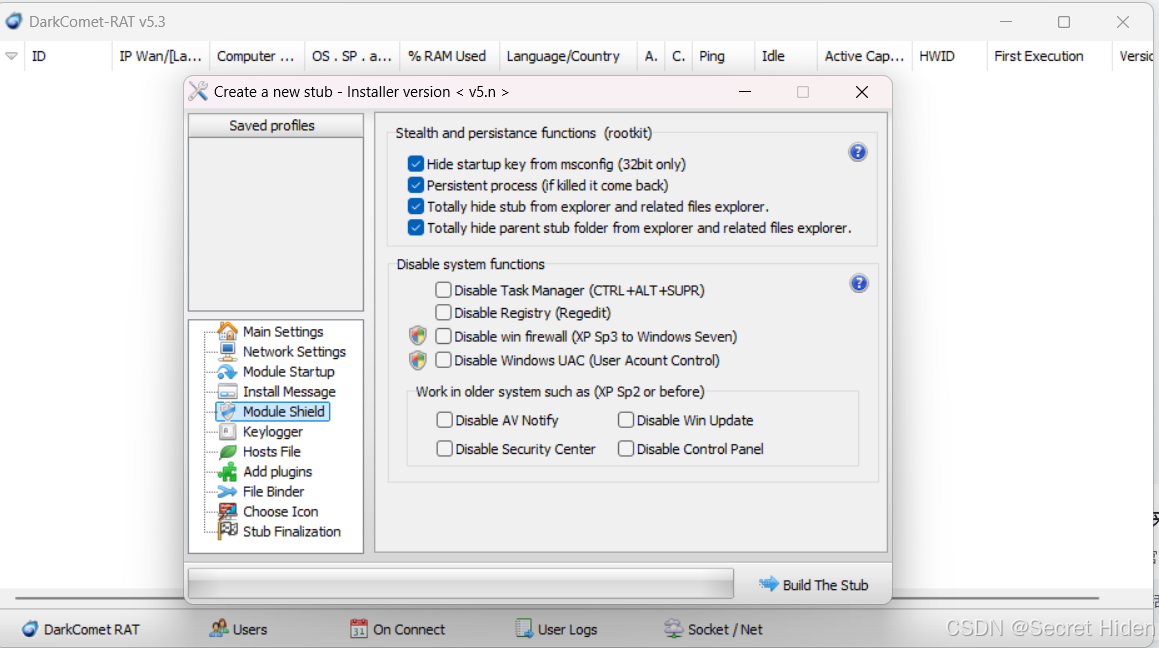Select Network Settings in the tree
The height and width of the screenshot is (648, 1159).
[x=294, y=352]
